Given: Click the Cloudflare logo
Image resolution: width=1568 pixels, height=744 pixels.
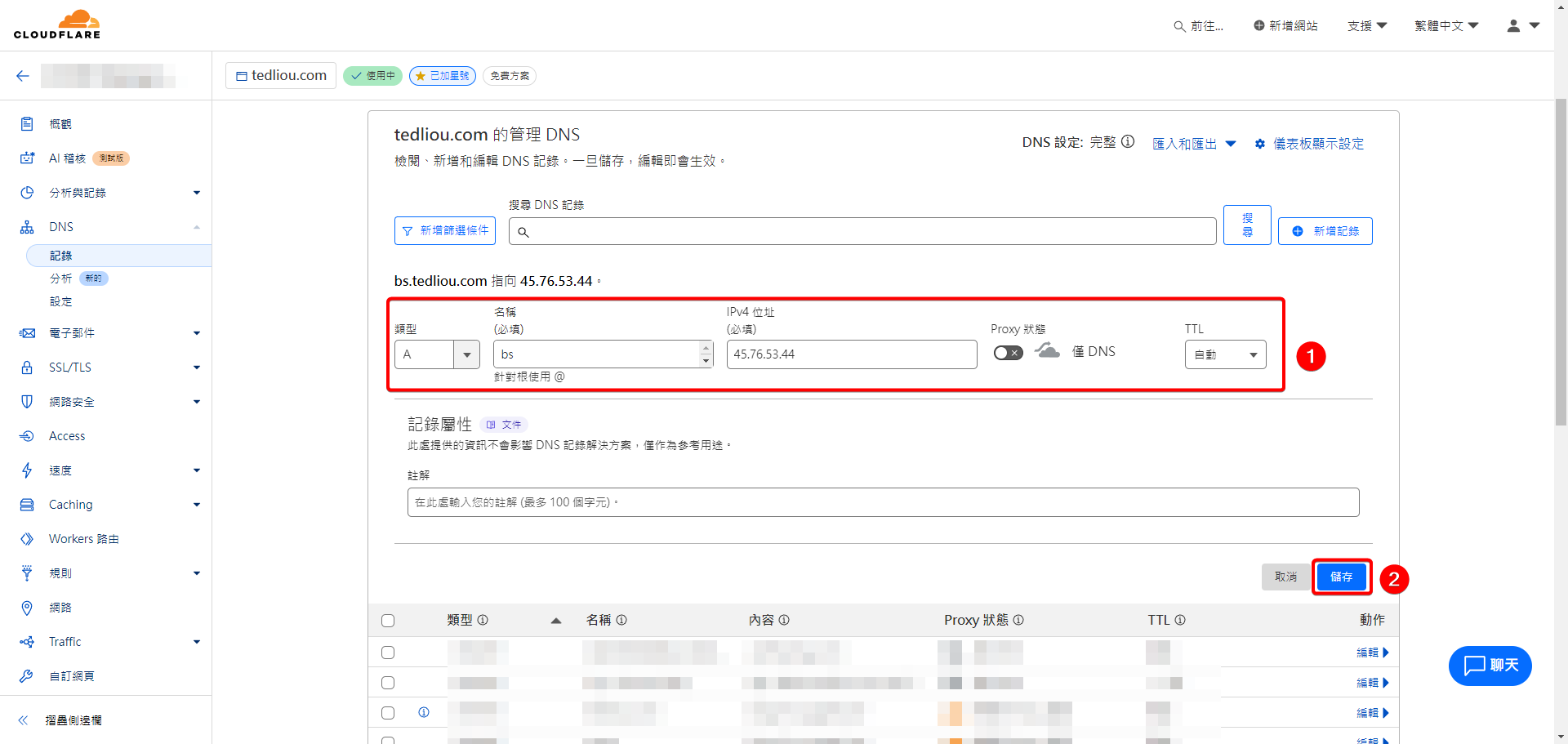Looking at the screenshot, I should (57, 25).
